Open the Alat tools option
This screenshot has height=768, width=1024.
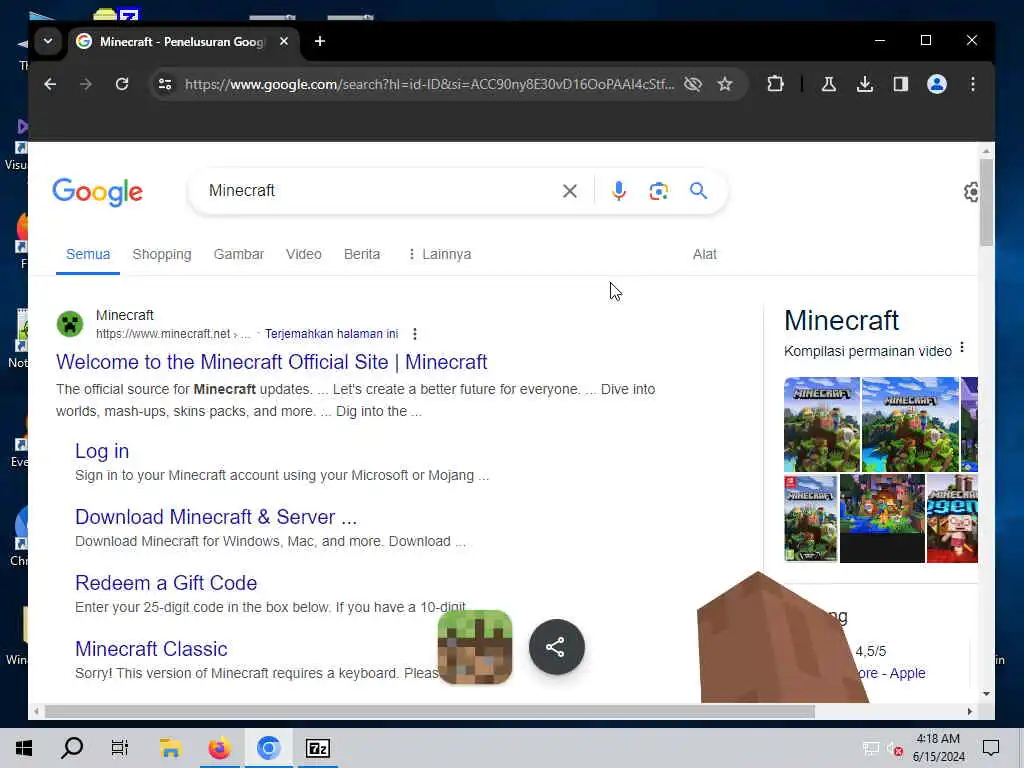coord(704,254)
